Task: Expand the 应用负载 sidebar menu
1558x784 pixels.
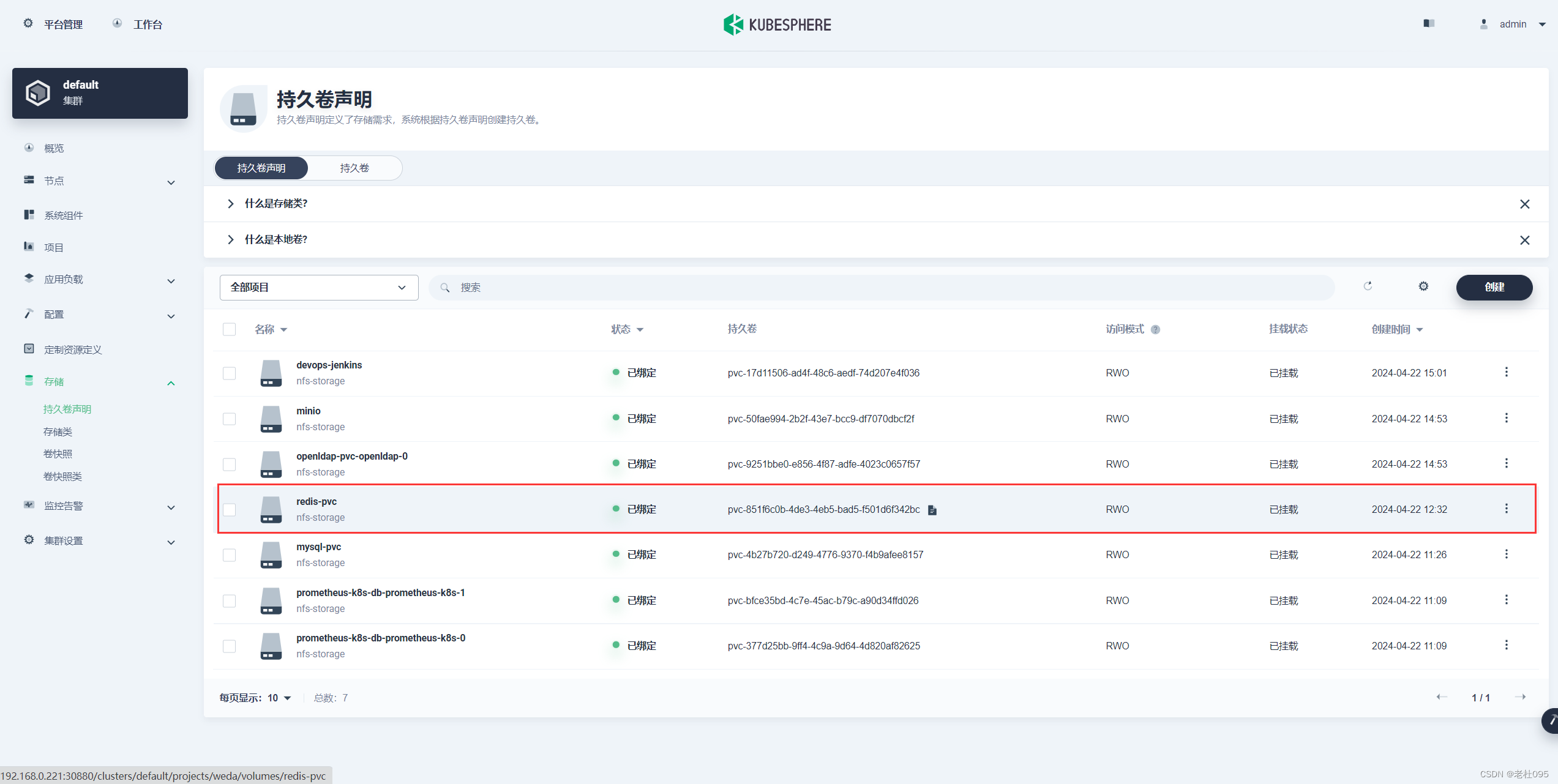Action: (x=171, y=281)
